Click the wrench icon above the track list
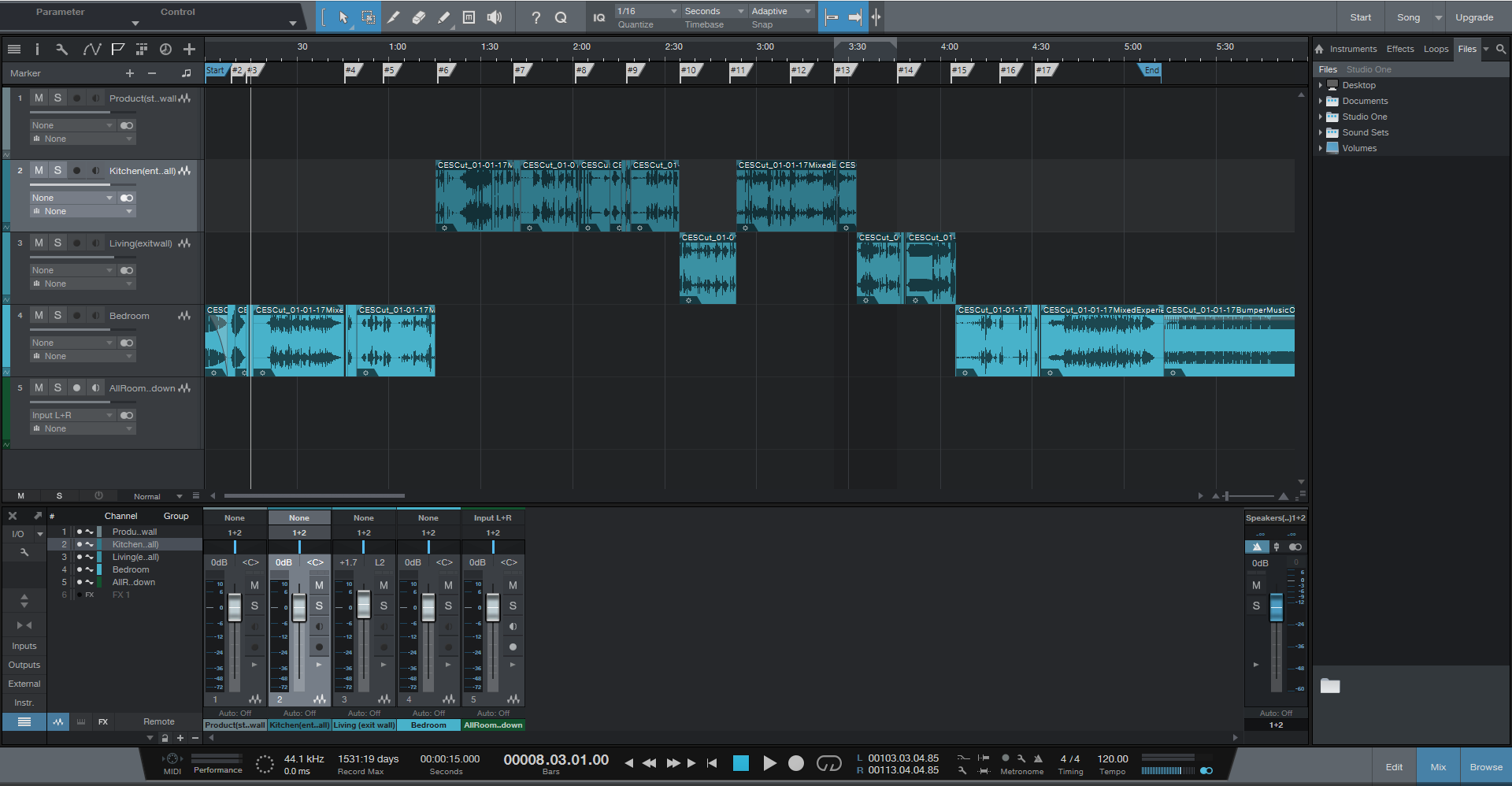The height and width of the screenshot is (786, 1512). click(62, 49)
